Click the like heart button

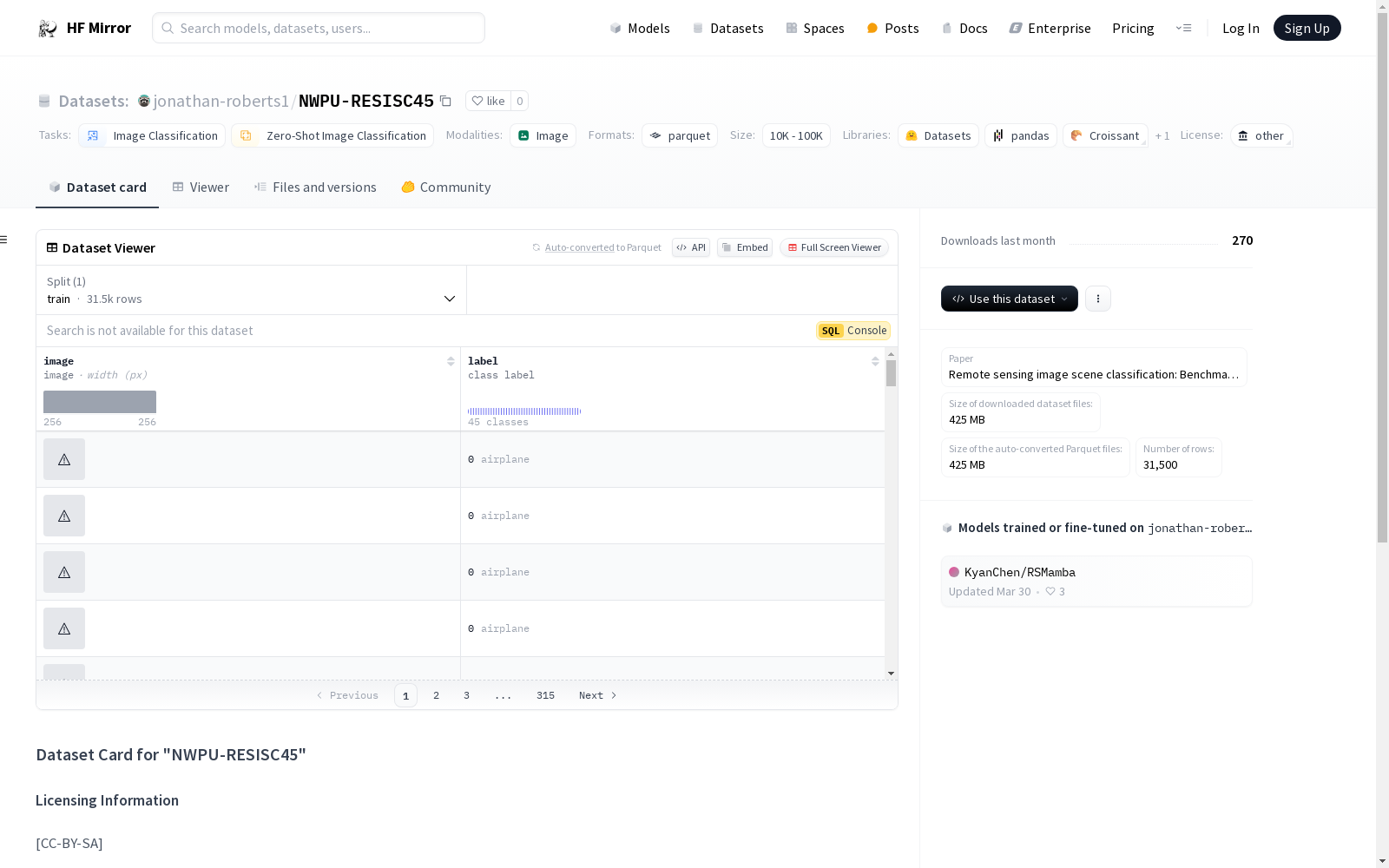coord(488,101)
